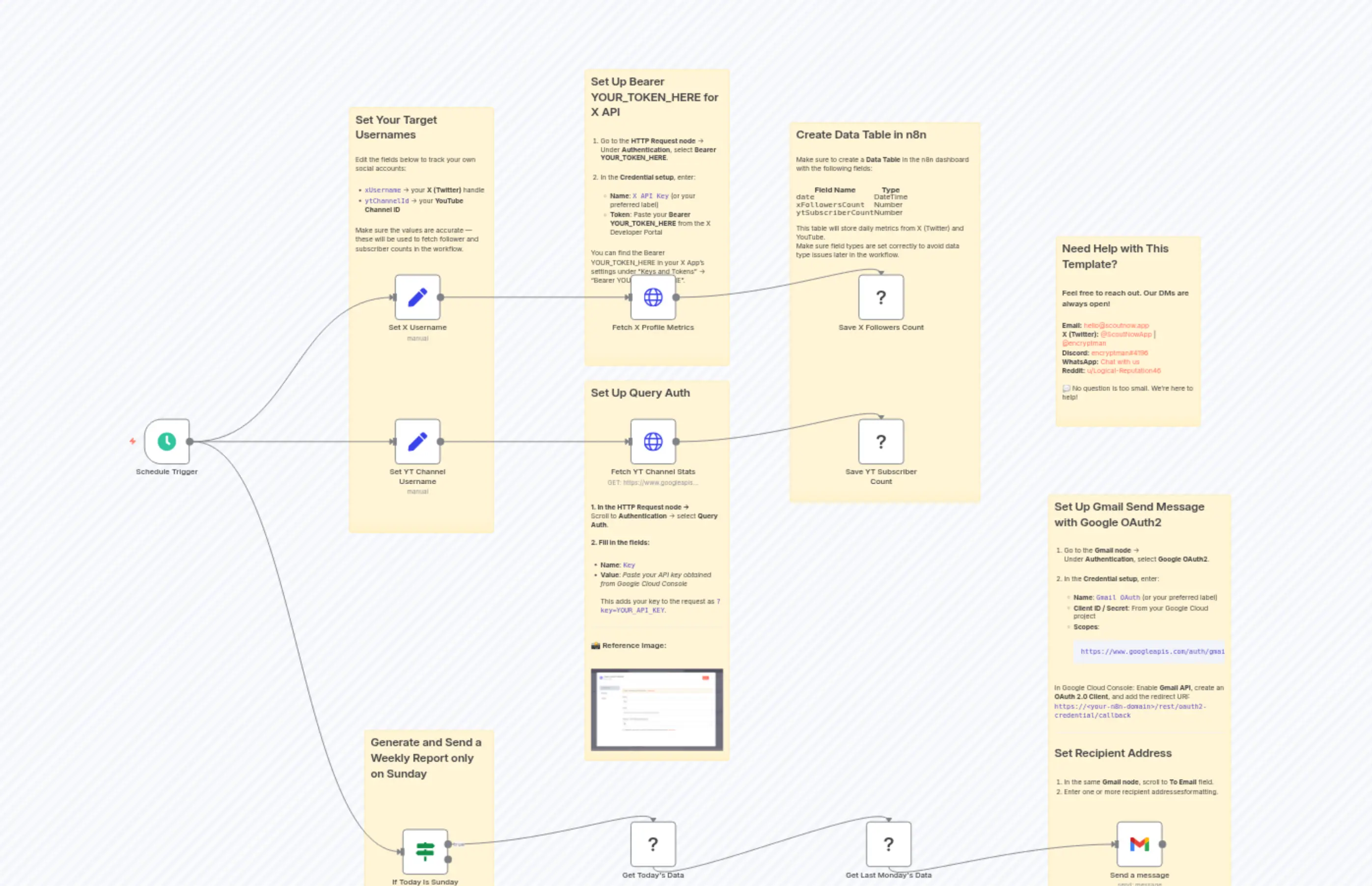Click the red lightning trigger icon
Image resolution: width=1372 pixels, height=886 pixels.
pos(133,441)
